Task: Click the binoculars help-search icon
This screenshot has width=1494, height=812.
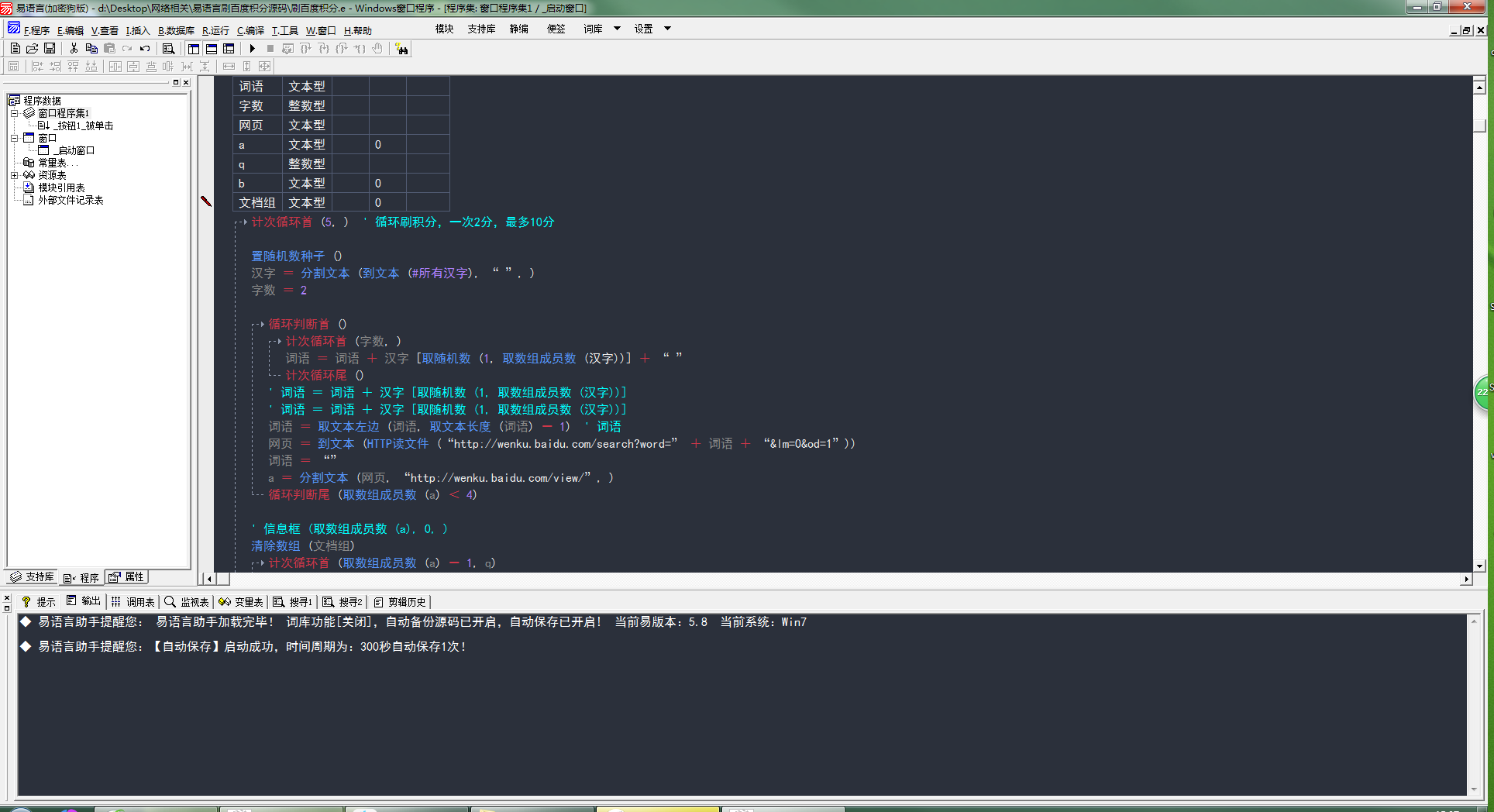Action: click(x=401, y=48)
